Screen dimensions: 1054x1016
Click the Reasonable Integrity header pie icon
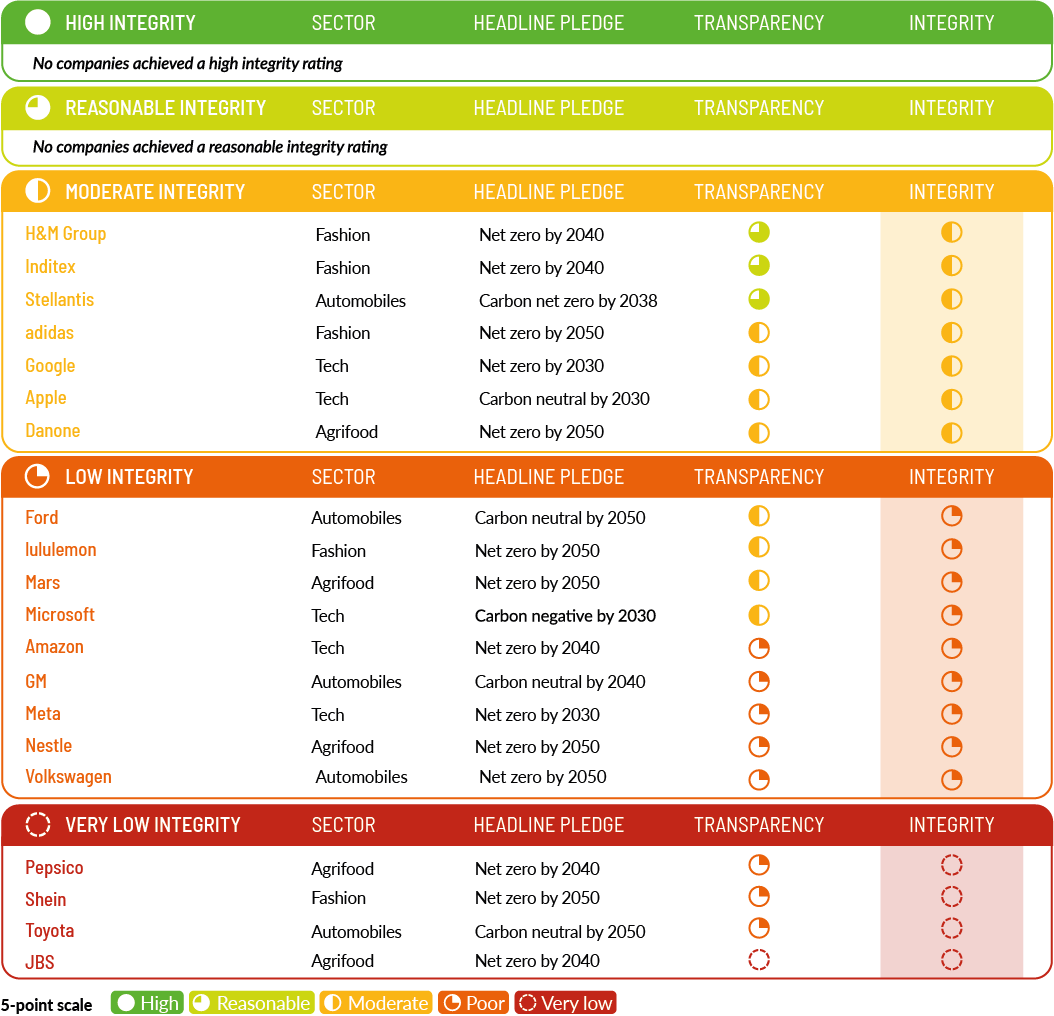38,108
